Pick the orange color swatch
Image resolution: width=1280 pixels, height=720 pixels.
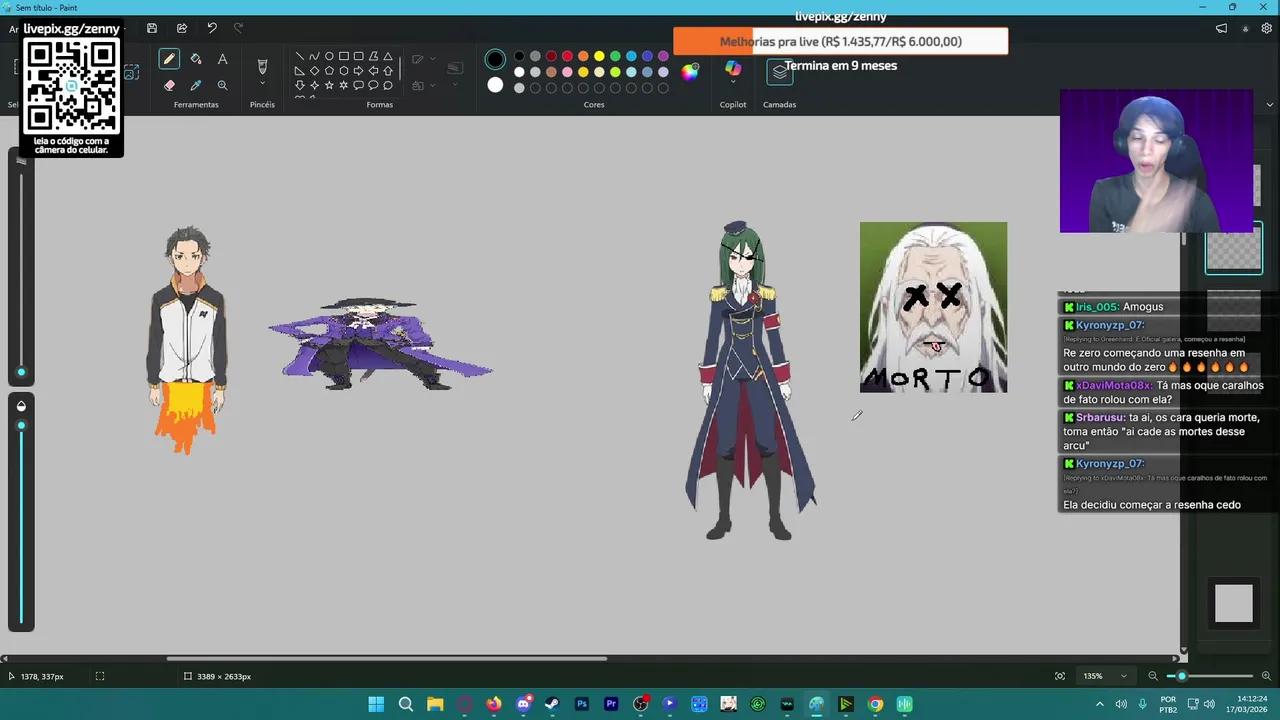tap(583, 56)
